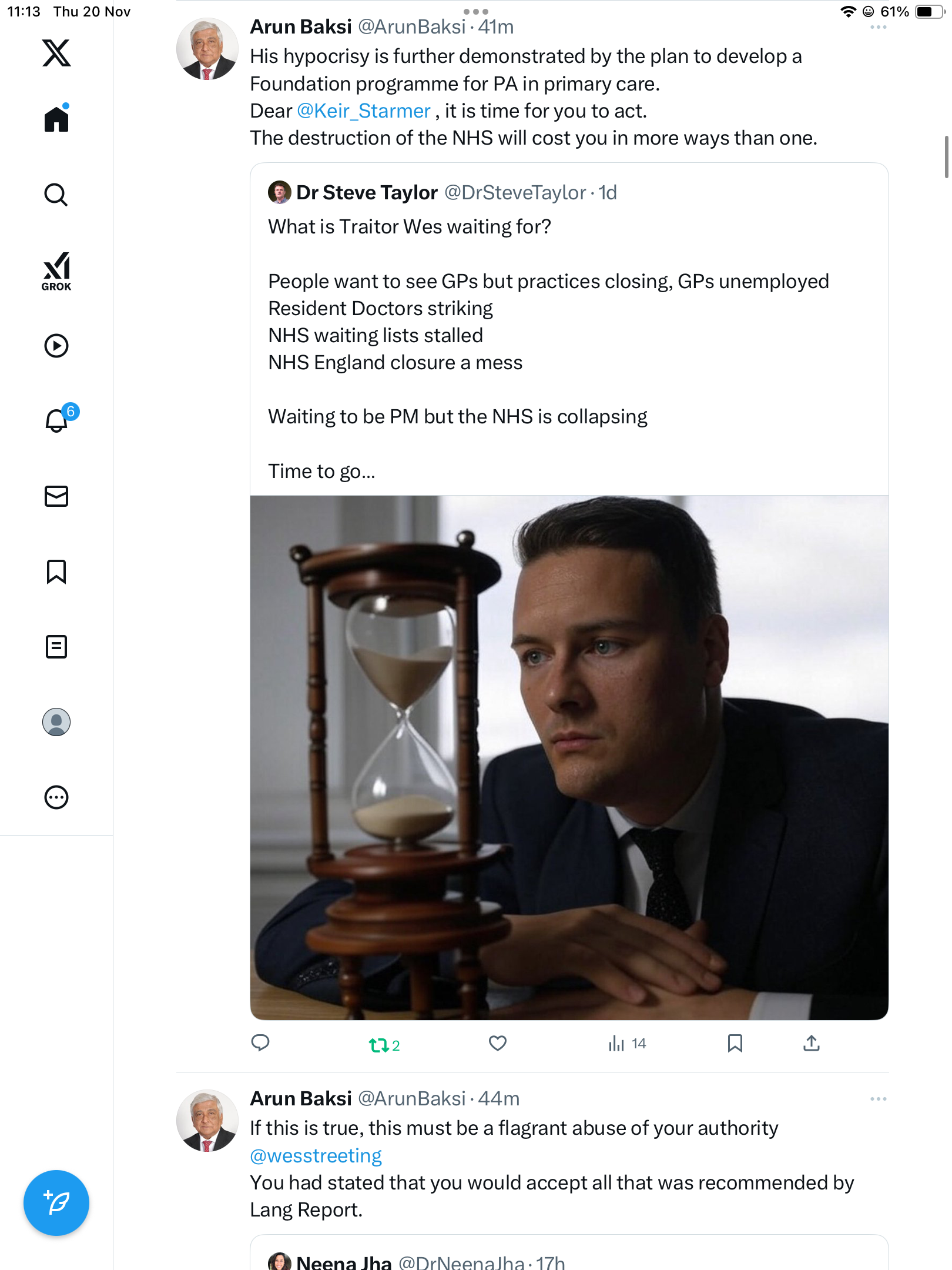Open the profile avatar in sidebar
The width and height of the screenshot is (952, 1270).
(x=56, y=722)
